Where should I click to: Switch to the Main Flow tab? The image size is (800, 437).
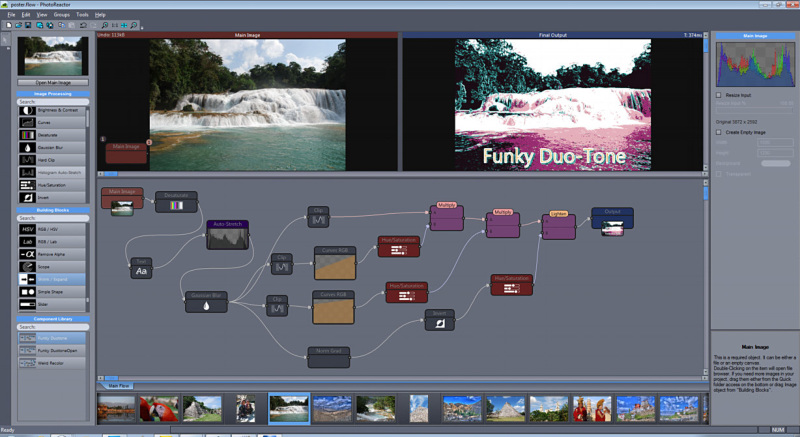pos(118,386)
